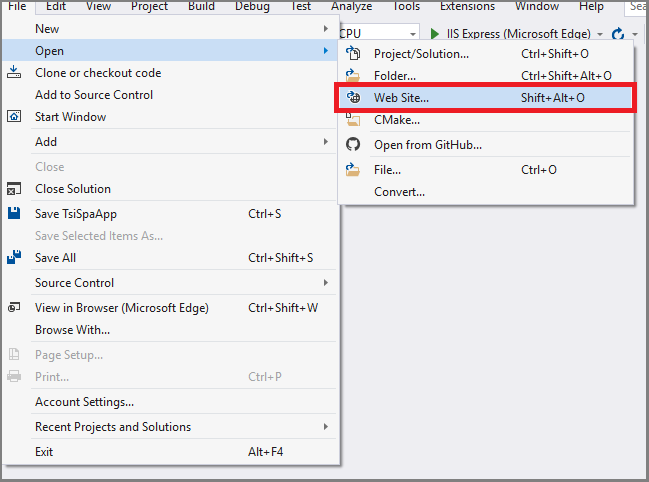Click the Start Window home icon
649x482 pixels.
click(14, 117)
